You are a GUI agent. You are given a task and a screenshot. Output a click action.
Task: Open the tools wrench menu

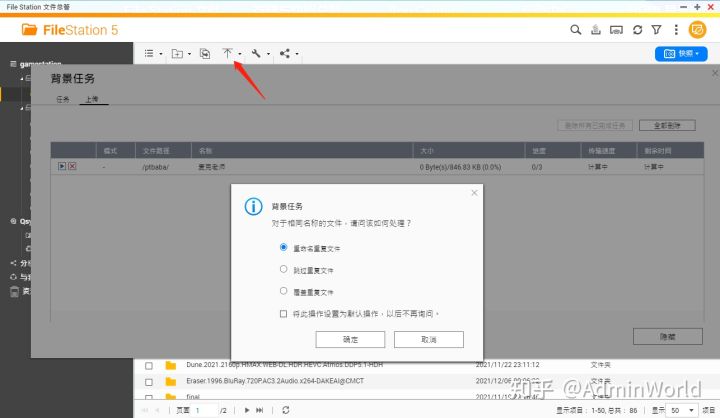(x=260, y=53)
